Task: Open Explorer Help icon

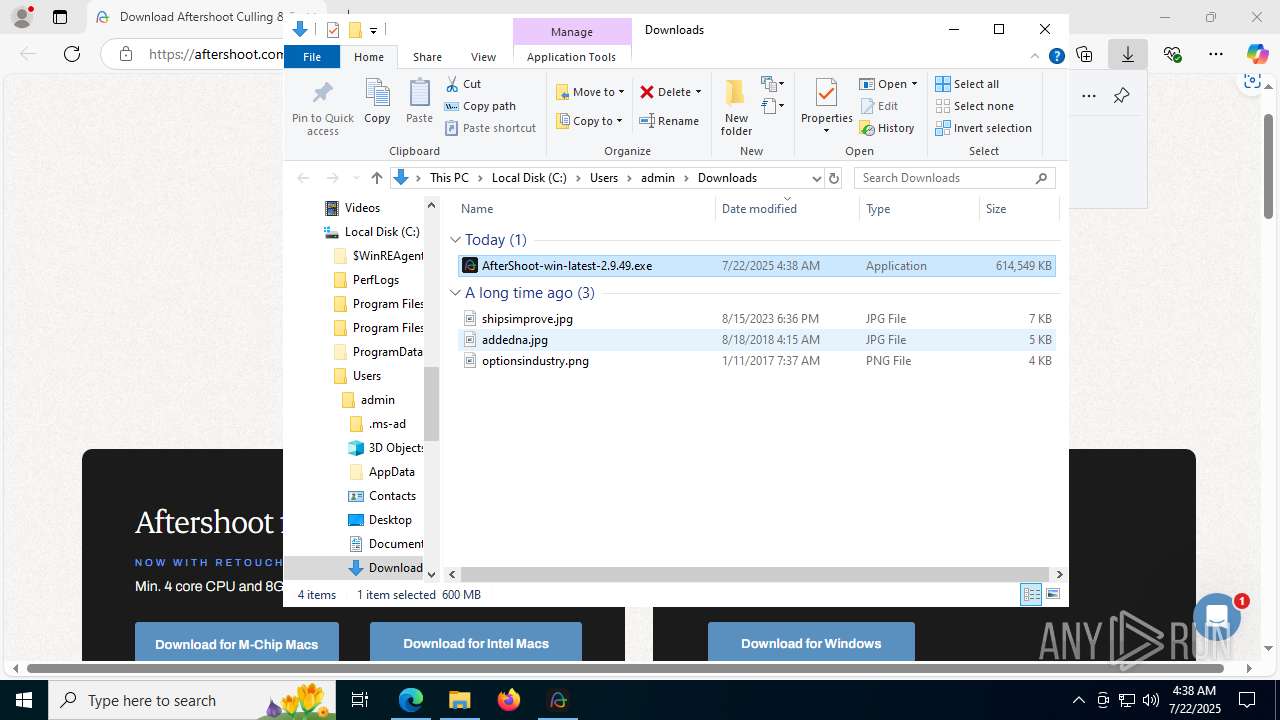Action: pyautogui.click(x=1056, y=57)
